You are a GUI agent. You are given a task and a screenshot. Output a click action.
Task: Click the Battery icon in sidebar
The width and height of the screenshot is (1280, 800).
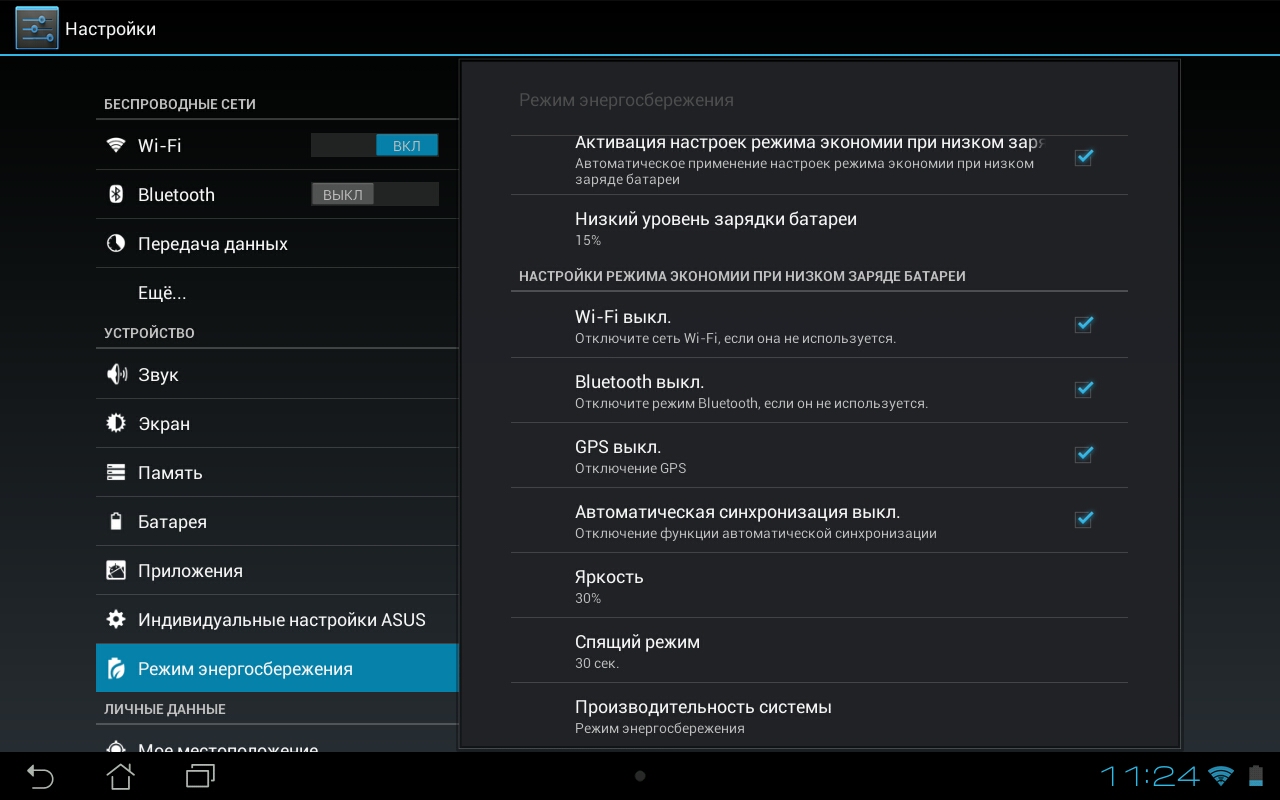coord(116,521)
